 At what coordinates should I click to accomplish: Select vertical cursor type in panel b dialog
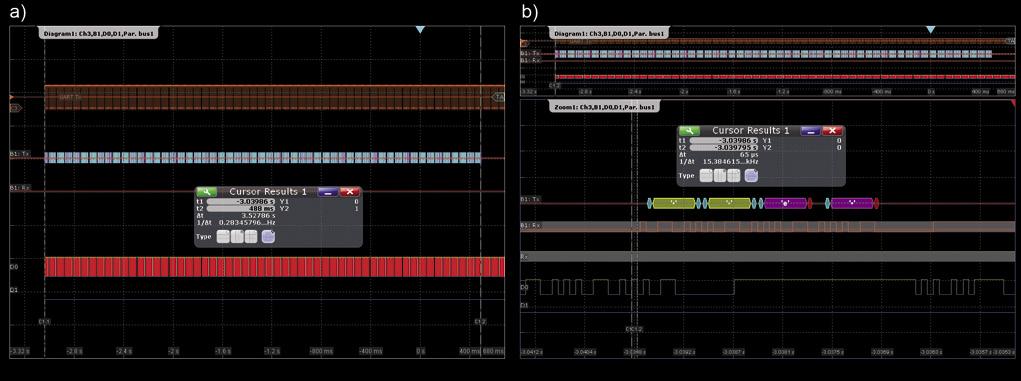720,175
